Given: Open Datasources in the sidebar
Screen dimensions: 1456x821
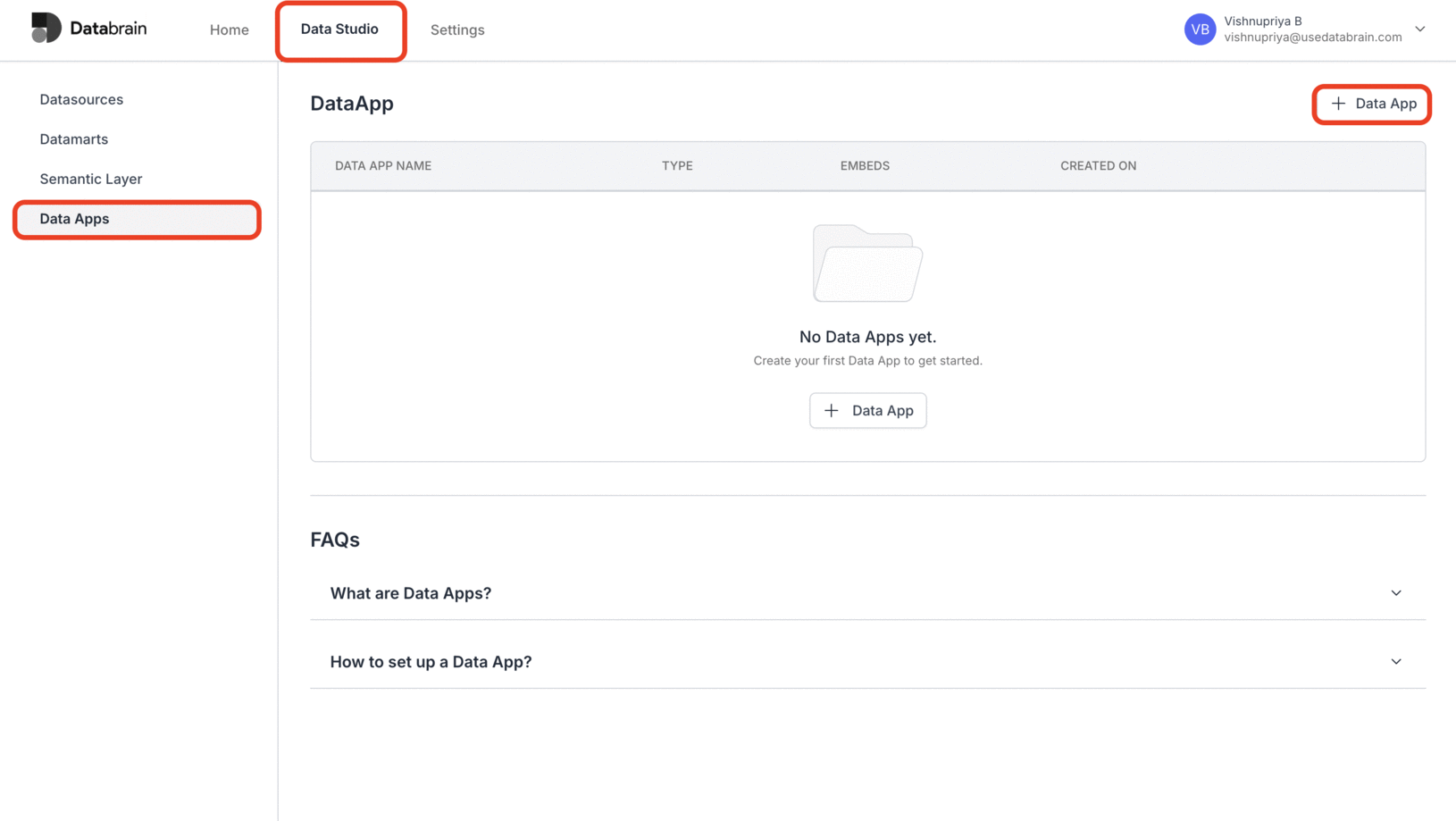Looking at the screenshot, I should (x=81, y=99).
